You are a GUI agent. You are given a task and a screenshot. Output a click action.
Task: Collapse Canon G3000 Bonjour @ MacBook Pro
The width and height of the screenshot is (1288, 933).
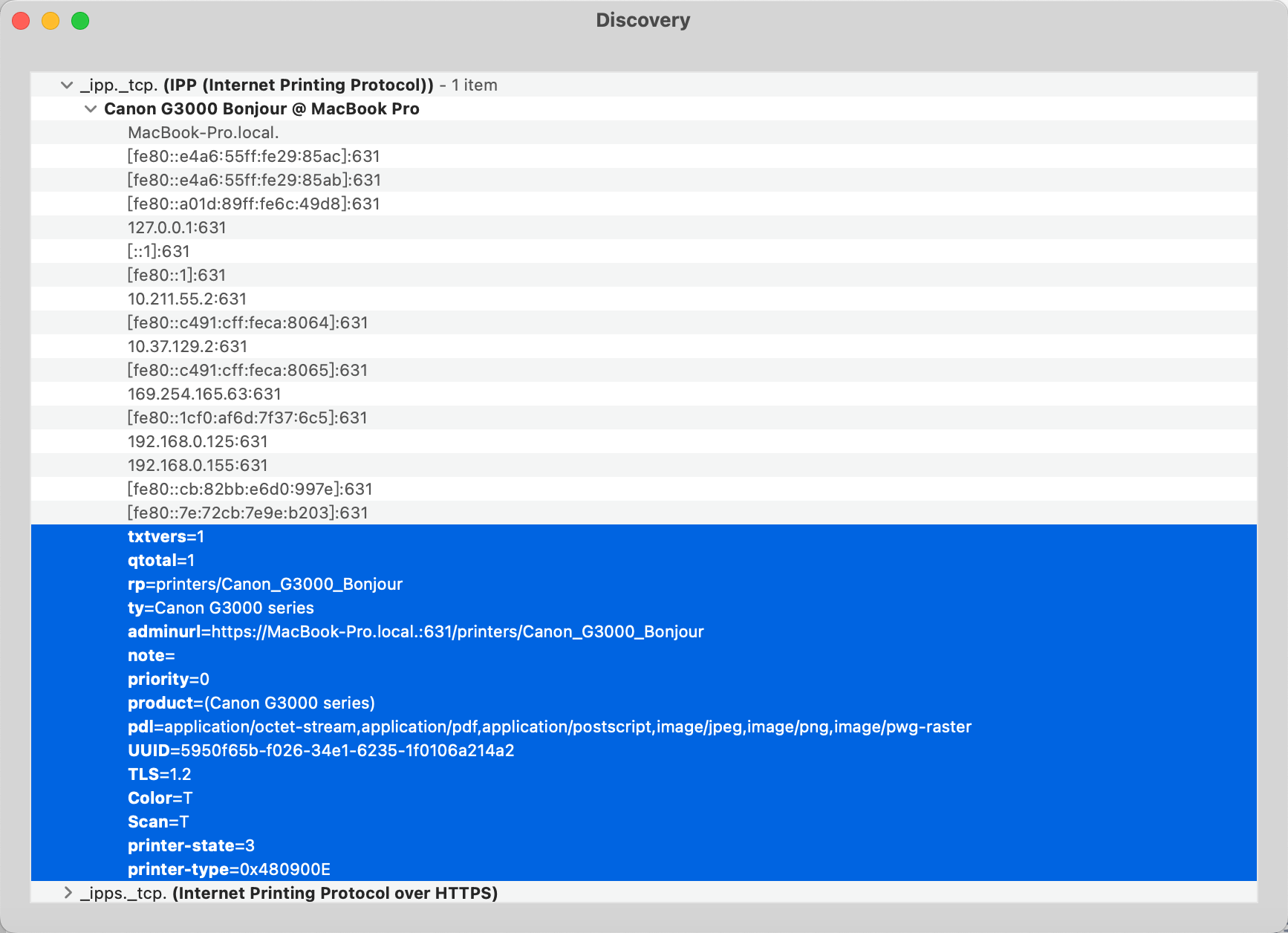tap(91, 109)
